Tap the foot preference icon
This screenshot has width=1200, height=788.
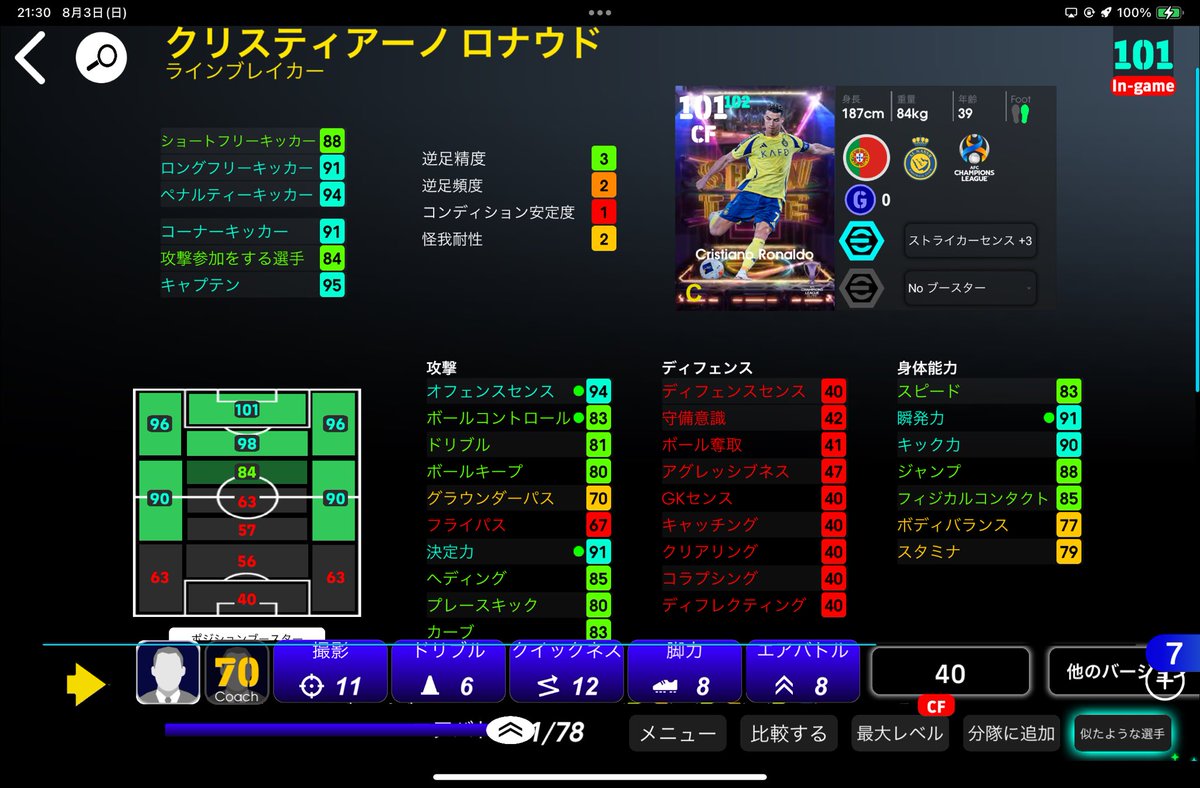[x=1019, y=114]
